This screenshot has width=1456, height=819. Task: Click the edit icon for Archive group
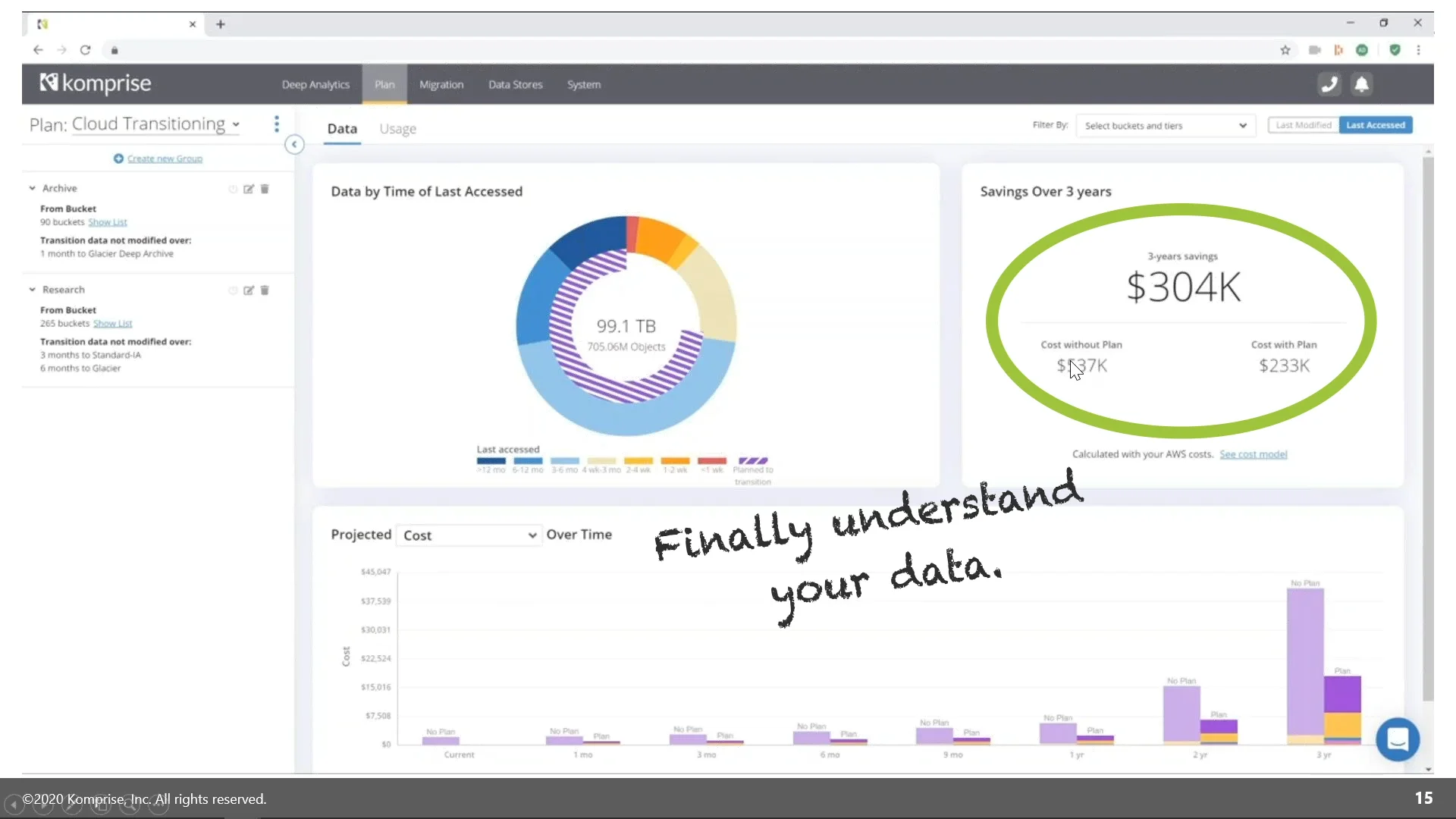tap(248, 189)
